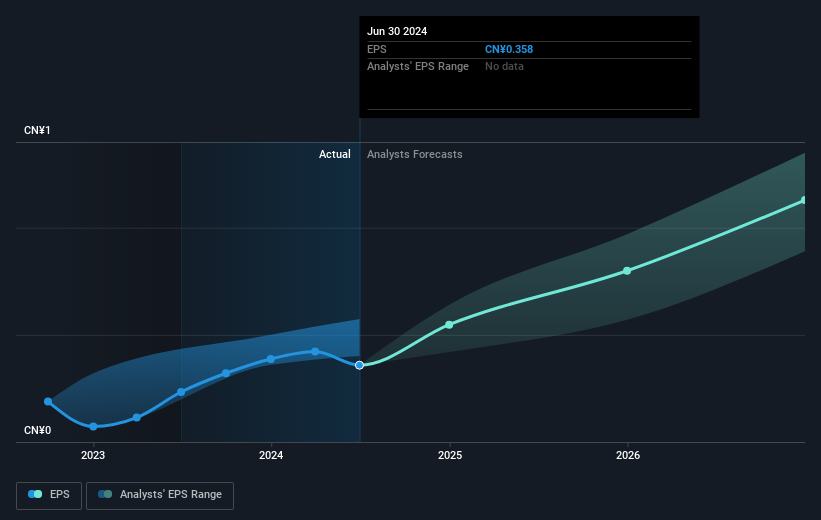The height and width of the screenshot is (520, 821).
Task: Select the 2025 forecast EPS data point
Action: click(x=449, y=325)
